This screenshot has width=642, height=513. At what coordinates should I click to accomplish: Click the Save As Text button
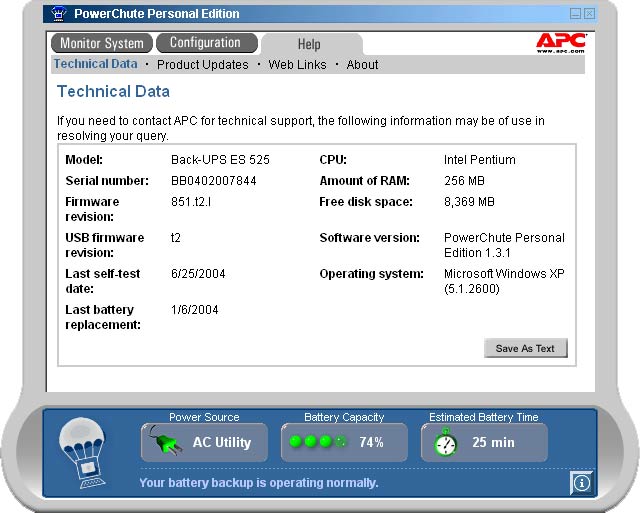(526, 348)
